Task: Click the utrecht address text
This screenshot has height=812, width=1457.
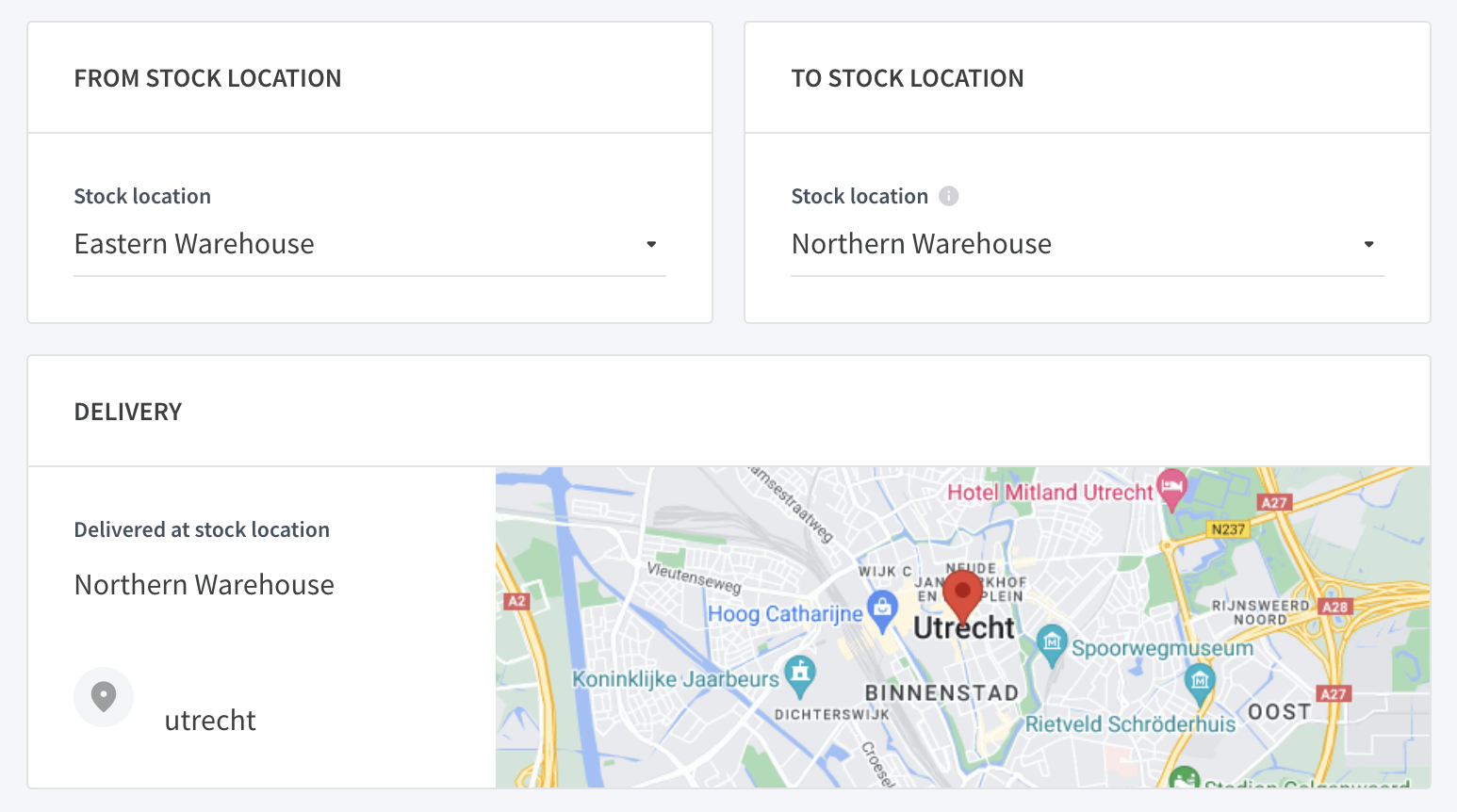Action: tap(210, 721)
